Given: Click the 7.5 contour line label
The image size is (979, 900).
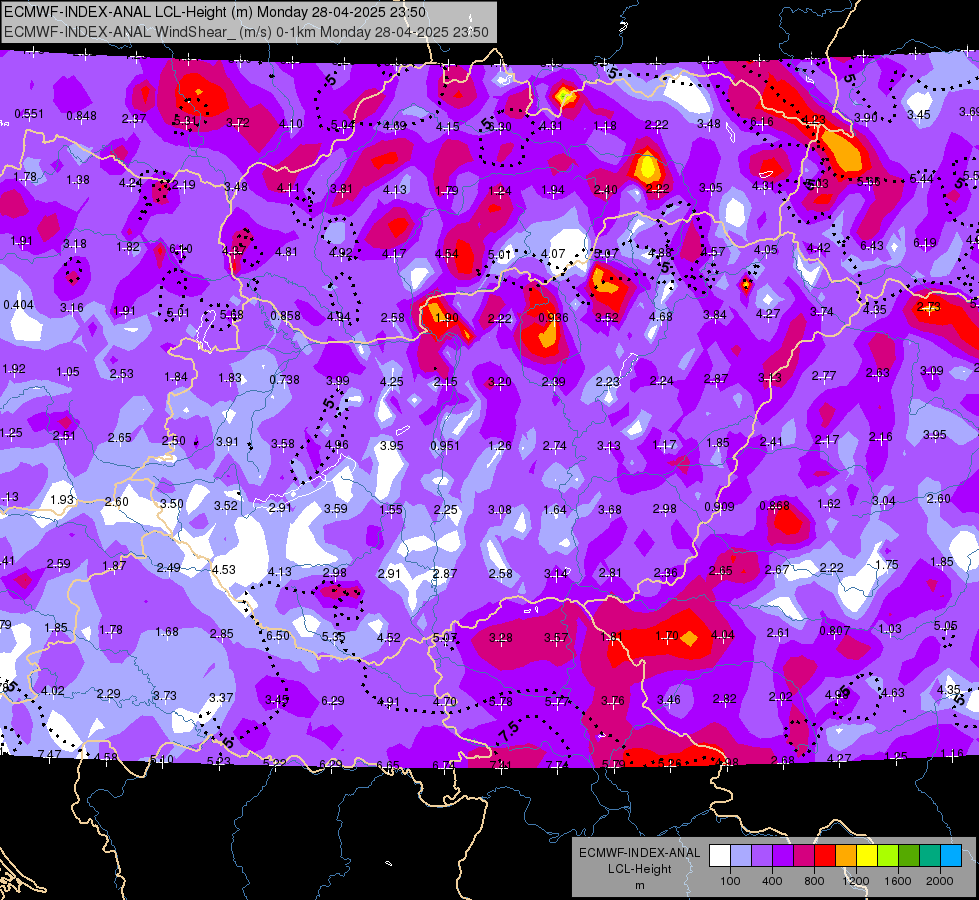Looking at the screenshot, I should (x=509, y=731).
